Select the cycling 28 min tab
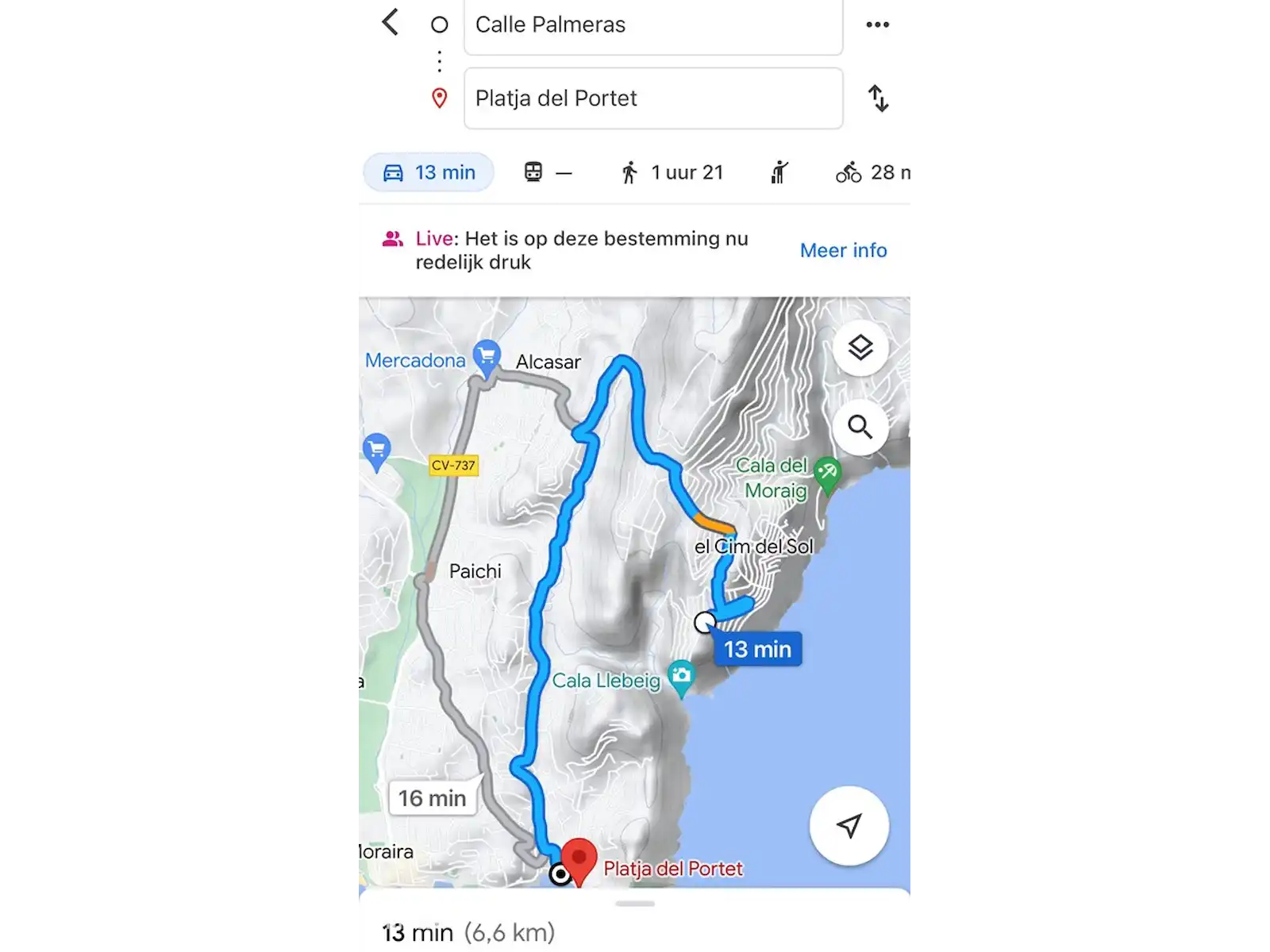This screenshot has width=1270, height=952. point(871,172)
